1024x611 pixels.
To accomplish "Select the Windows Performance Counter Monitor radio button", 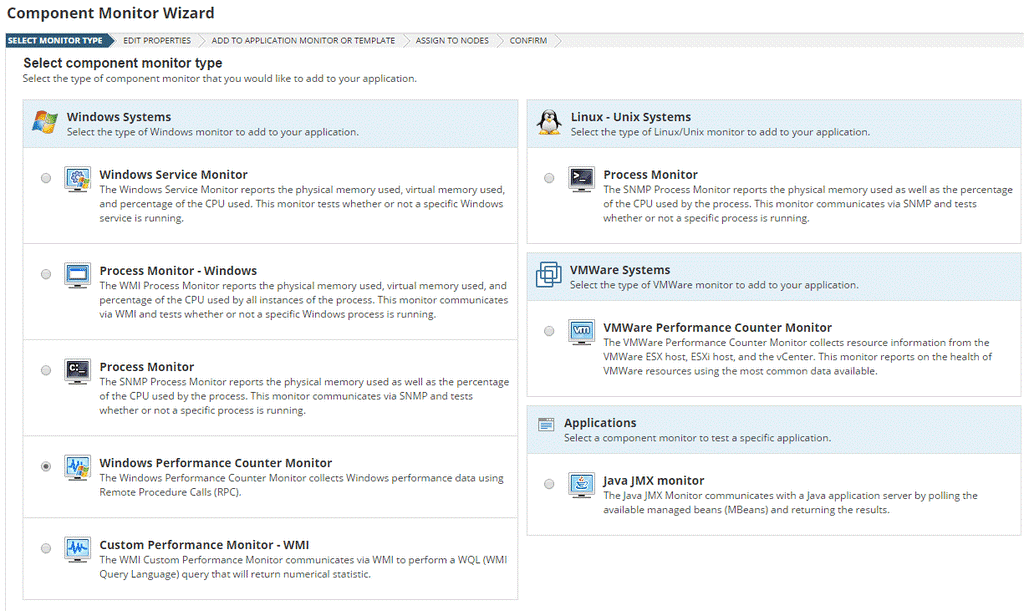I will pyautogui.click(x=46, y=466).
